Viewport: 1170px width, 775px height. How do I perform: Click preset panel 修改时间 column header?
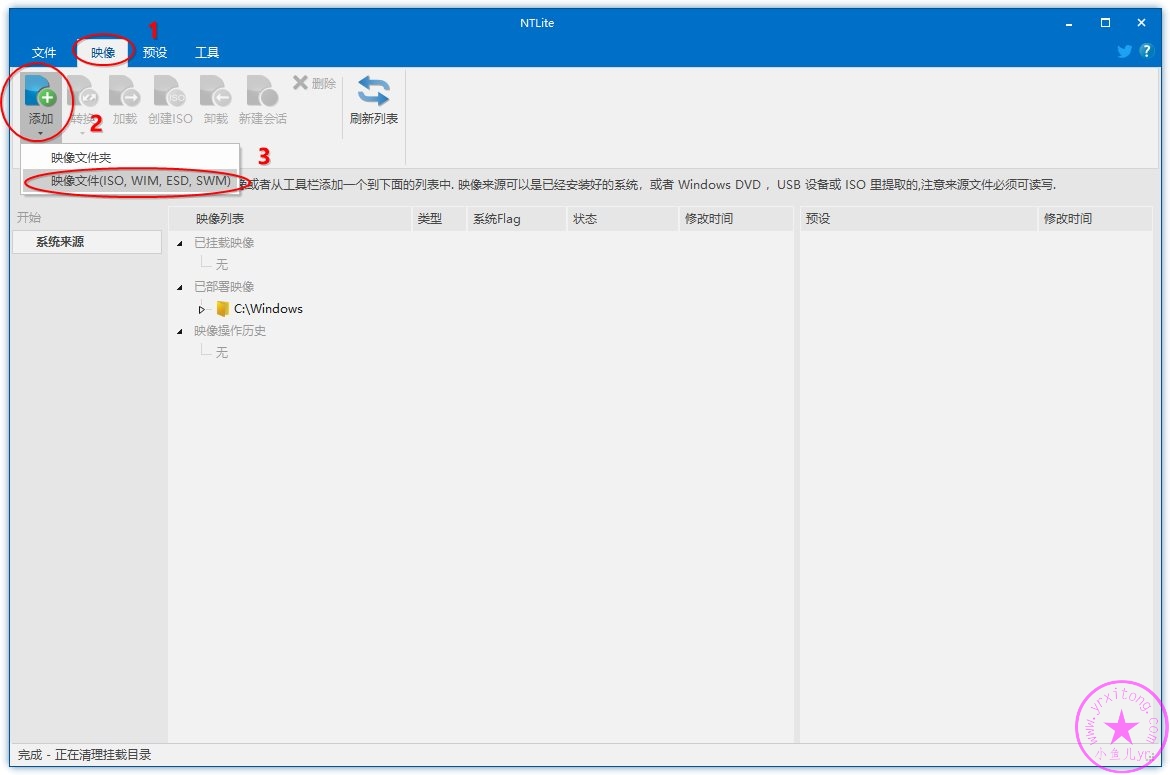point(1095,219)
